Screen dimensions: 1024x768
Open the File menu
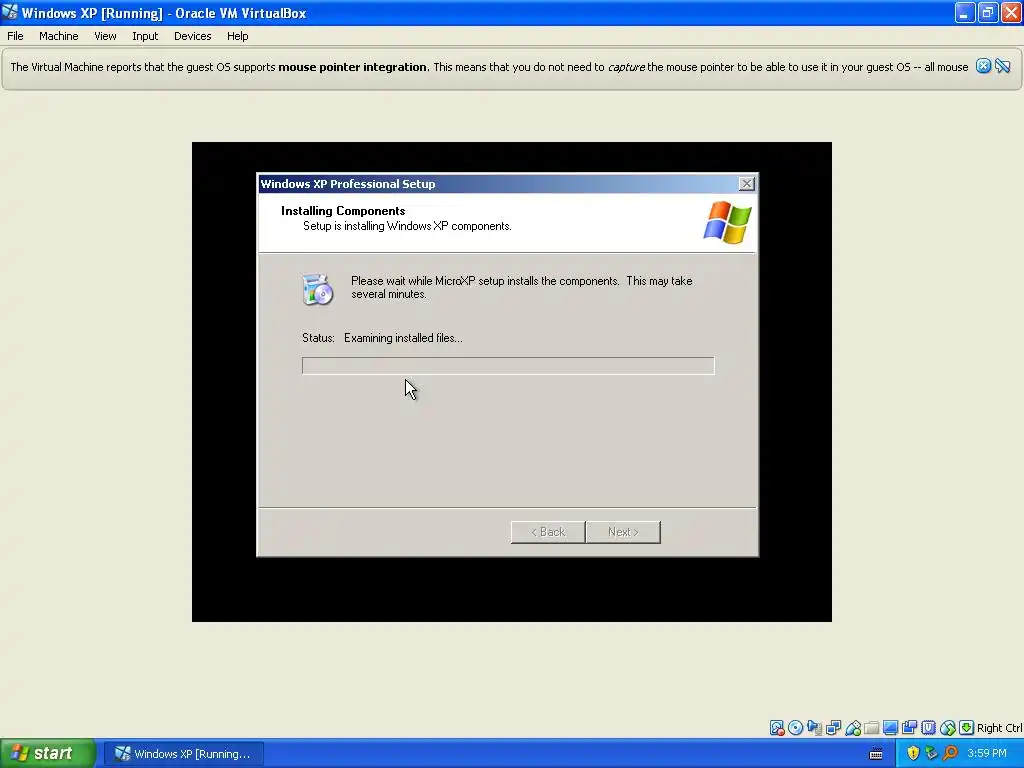[15, 36]
